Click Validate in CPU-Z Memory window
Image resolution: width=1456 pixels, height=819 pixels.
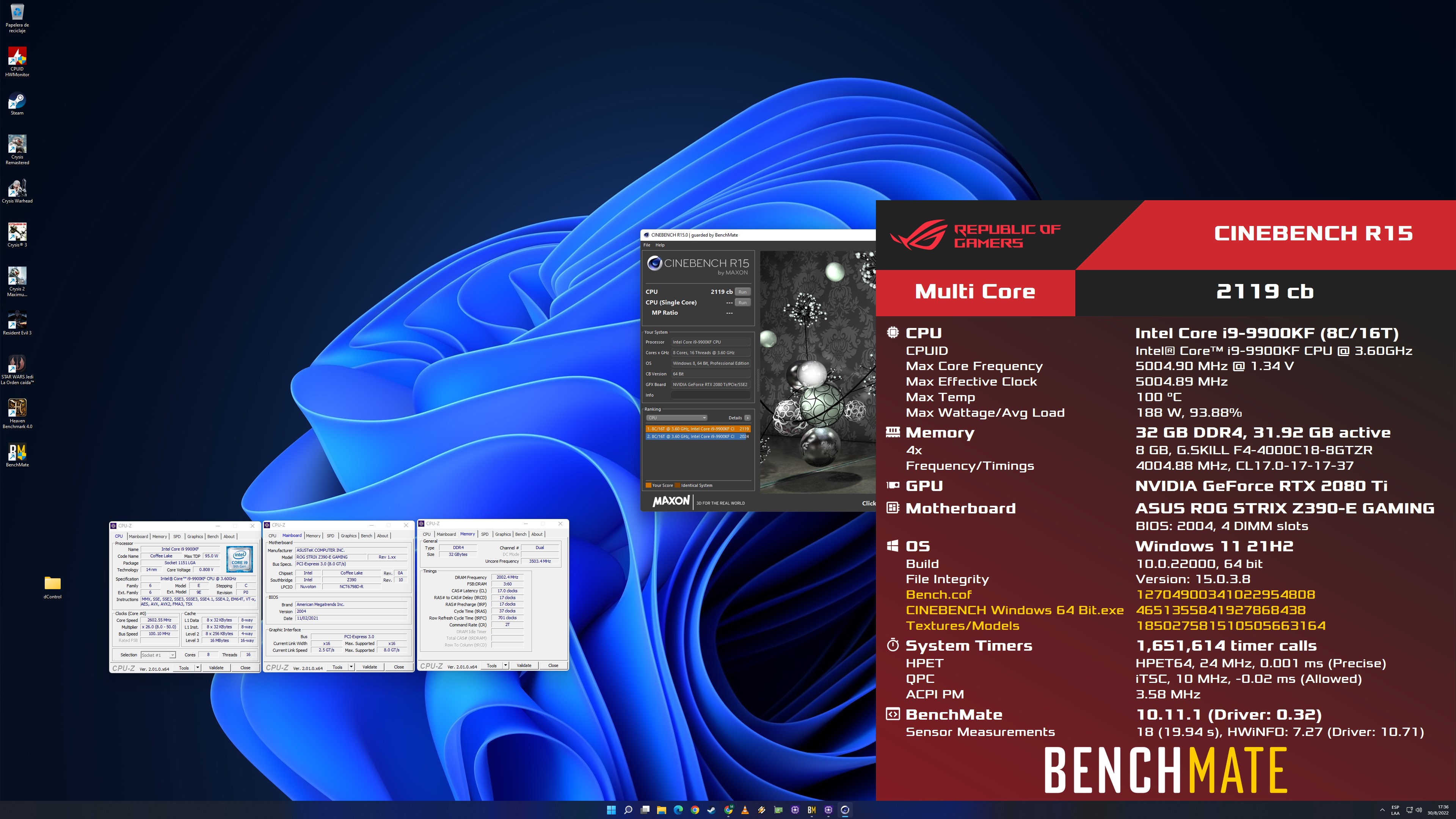pyautogui.click(x=524, y=665)
